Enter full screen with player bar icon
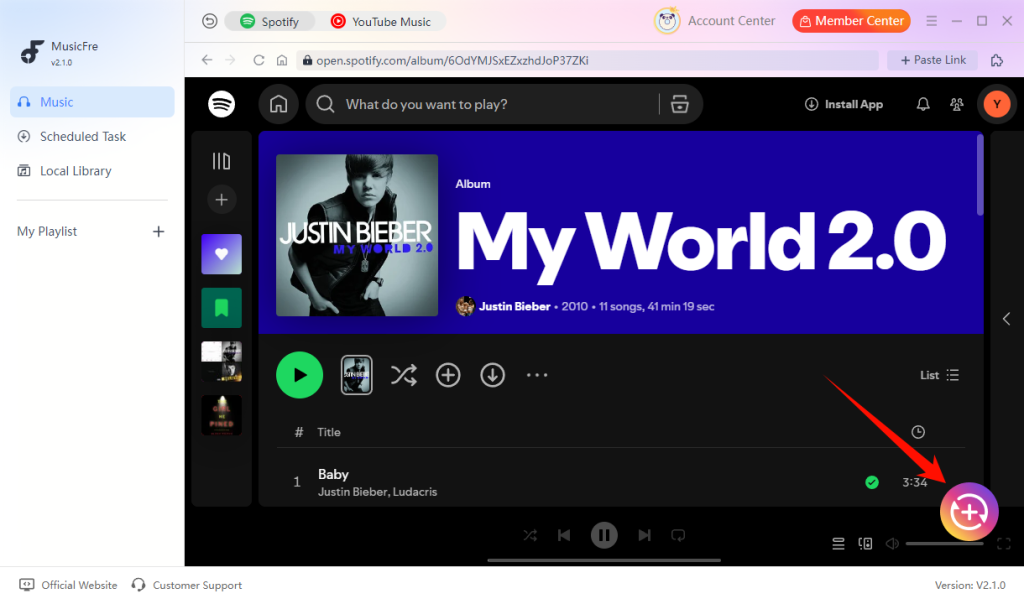Image resolution: width=1024 pixels, height=604 pixels. click(1004, 543)
